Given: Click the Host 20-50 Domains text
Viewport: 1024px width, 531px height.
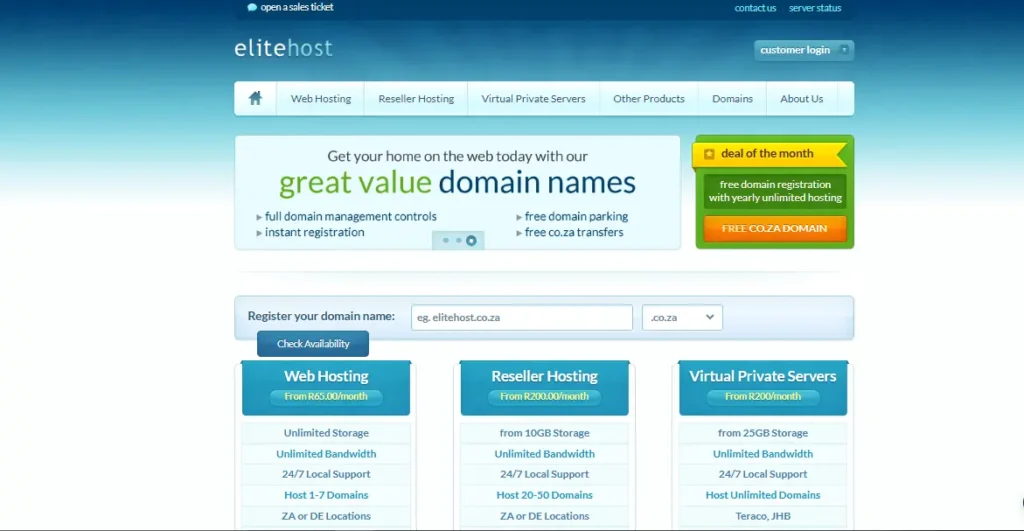Looking at the screenshot, I should (545, 495).
